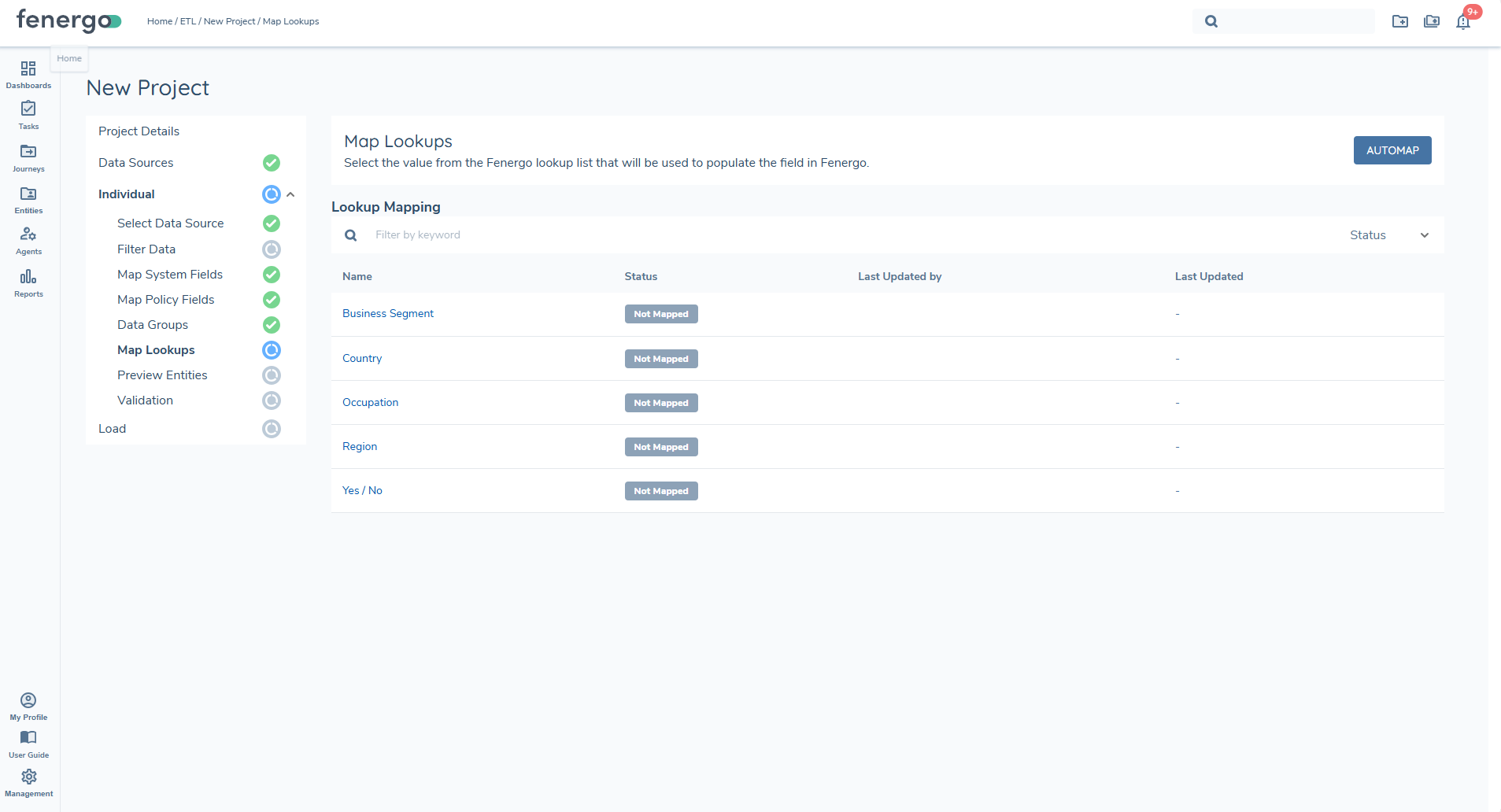This screenshot has width=1501, height=812.
Task: Open the Country lookup mapping
Action: (361, 358)
